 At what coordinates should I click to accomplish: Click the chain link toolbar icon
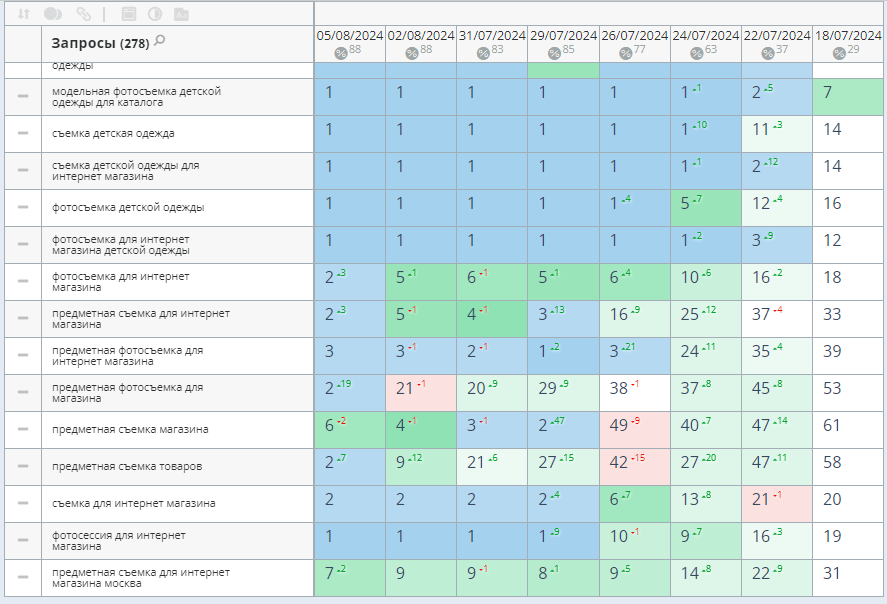tap(84, 14)
